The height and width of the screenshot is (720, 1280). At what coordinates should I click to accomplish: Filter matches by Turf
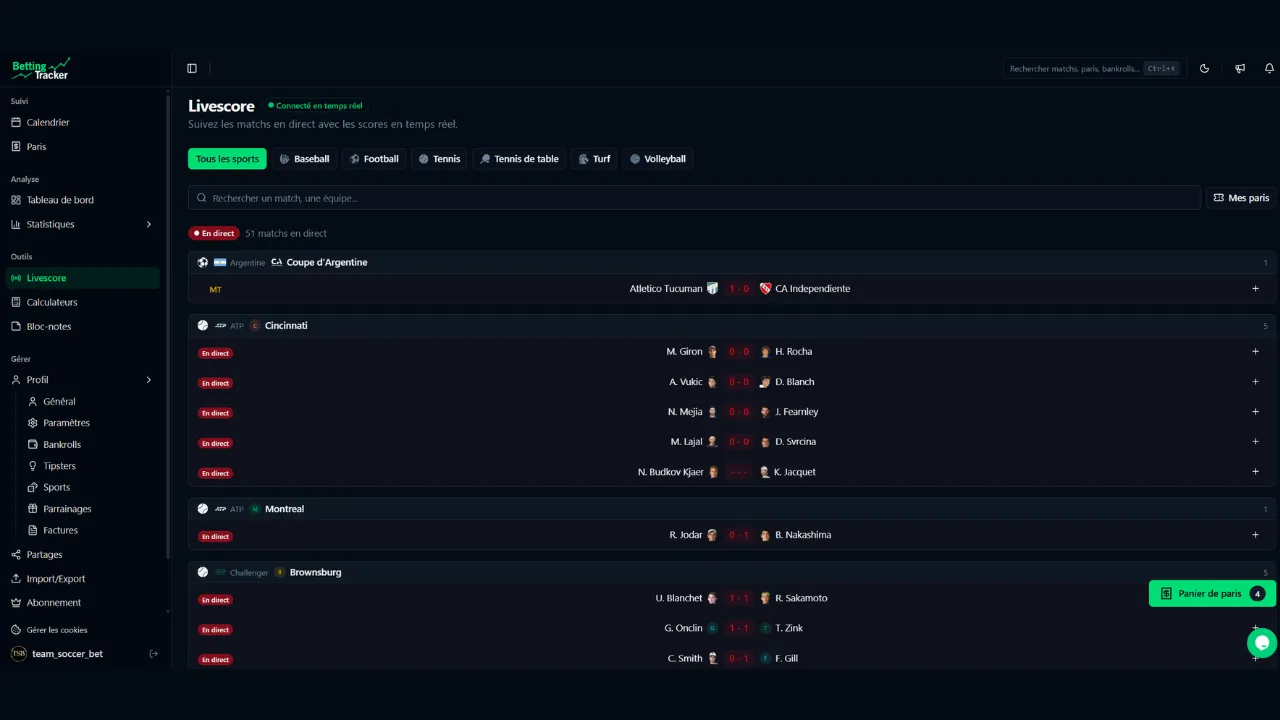pos(594,159)
